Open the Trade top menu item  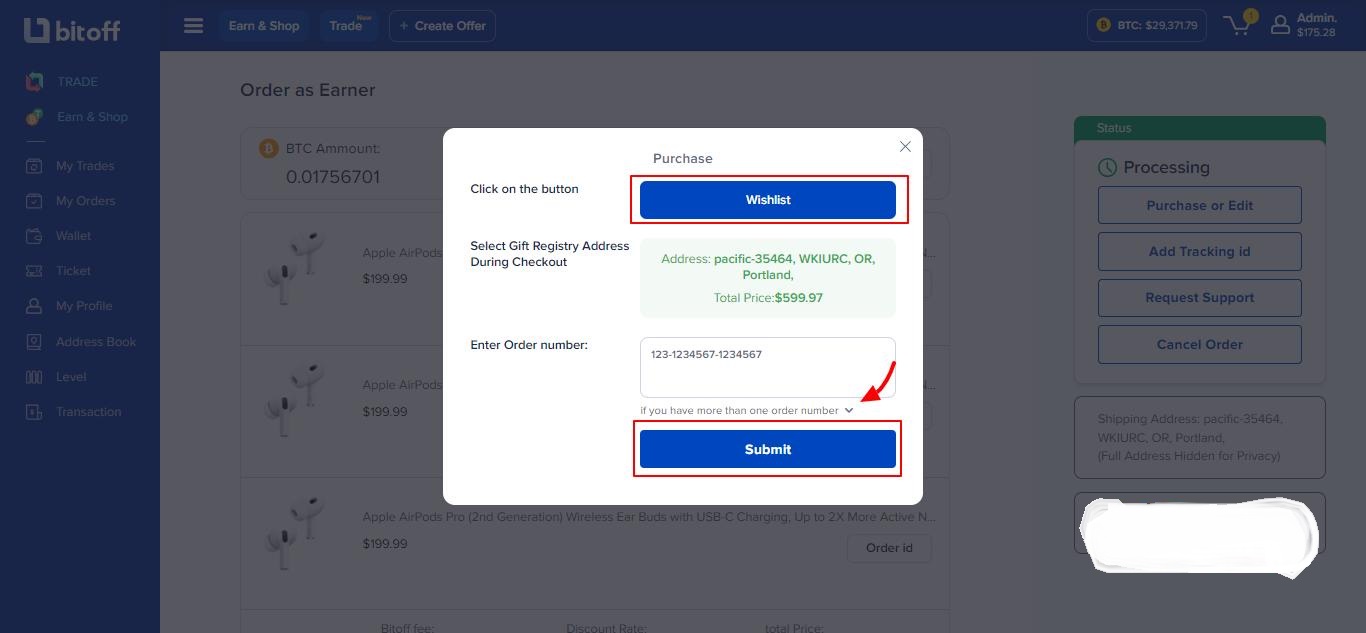[x=346, y=26]
